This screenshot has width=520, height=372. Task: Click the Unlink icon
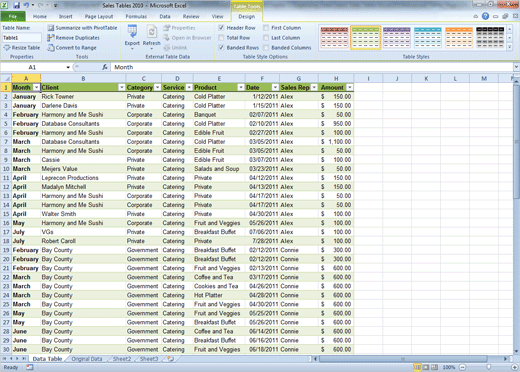point(167,48)
